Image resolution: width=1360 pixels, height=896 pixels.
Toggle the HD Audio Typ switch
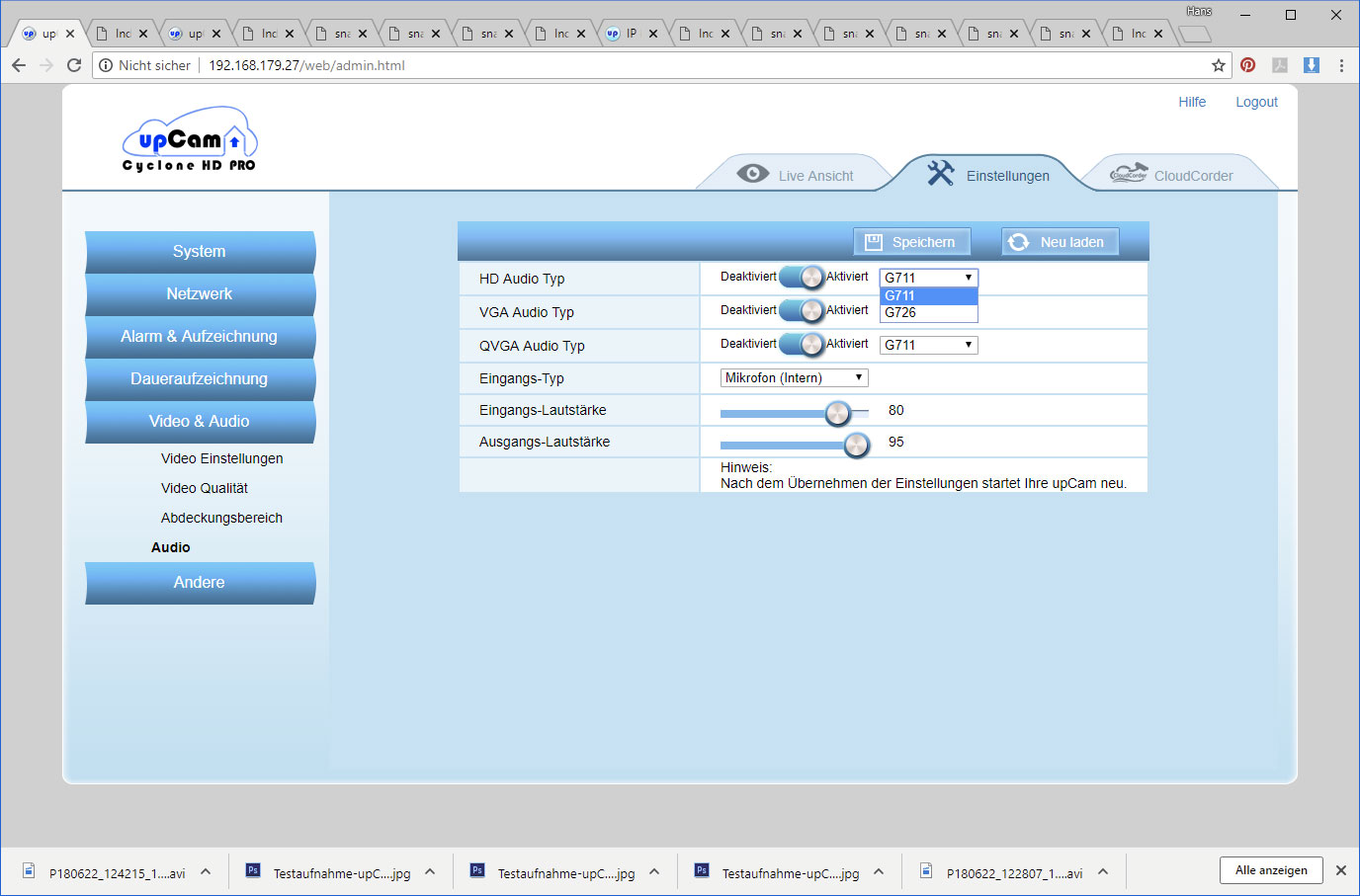point(801,278)
